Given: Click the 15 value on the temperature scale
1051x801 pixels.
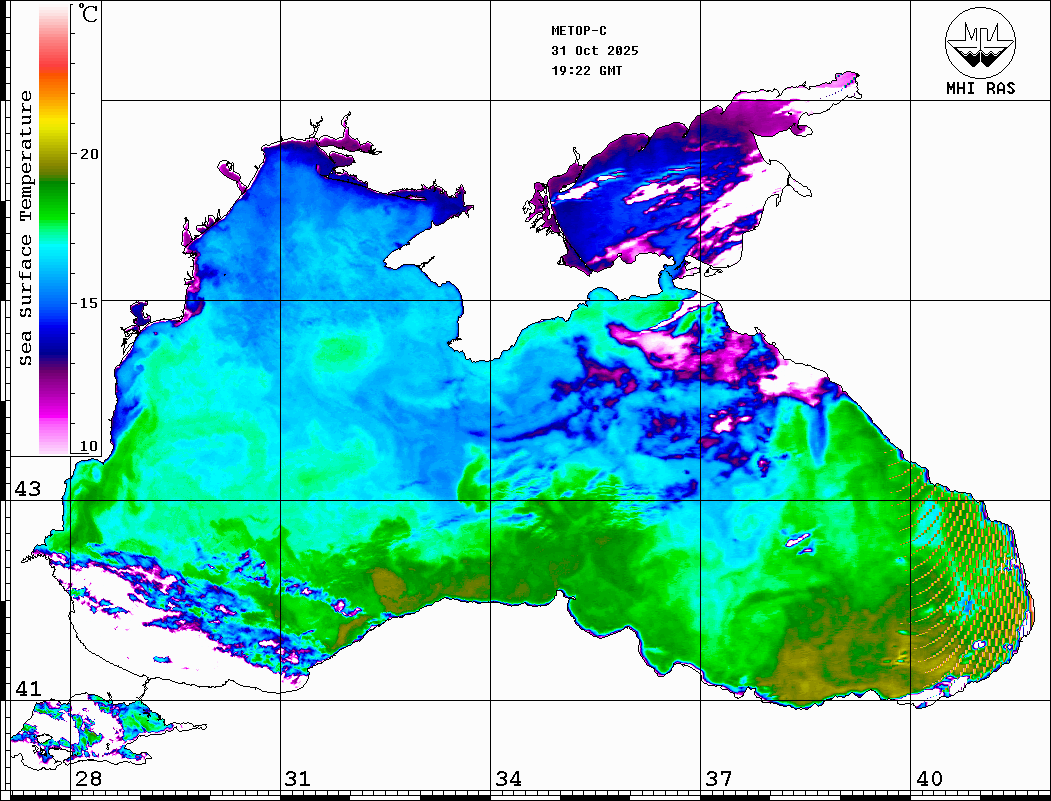Looking at the screenshot, I should click(90, 302).
